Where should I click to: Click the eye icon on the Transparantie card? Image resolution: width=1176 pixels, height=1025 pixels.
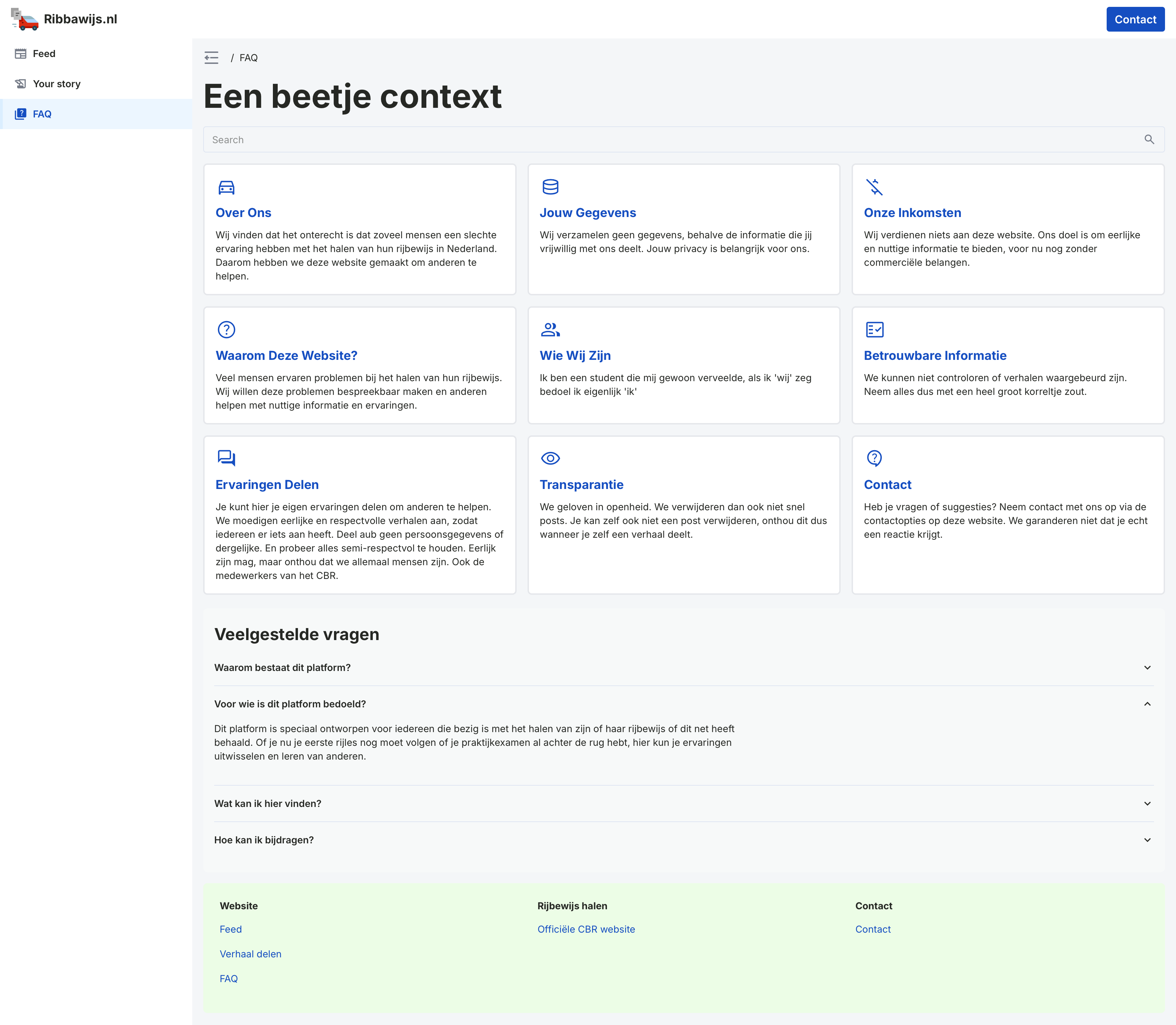[x=550, y=458]
